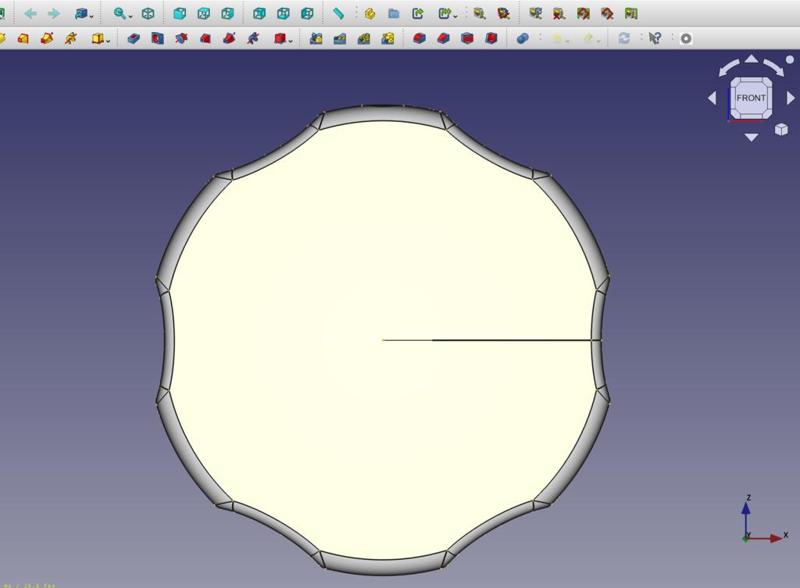Apply the Boolean operation tool
Screen dimensions: 800x588
(x=522, y=38)
